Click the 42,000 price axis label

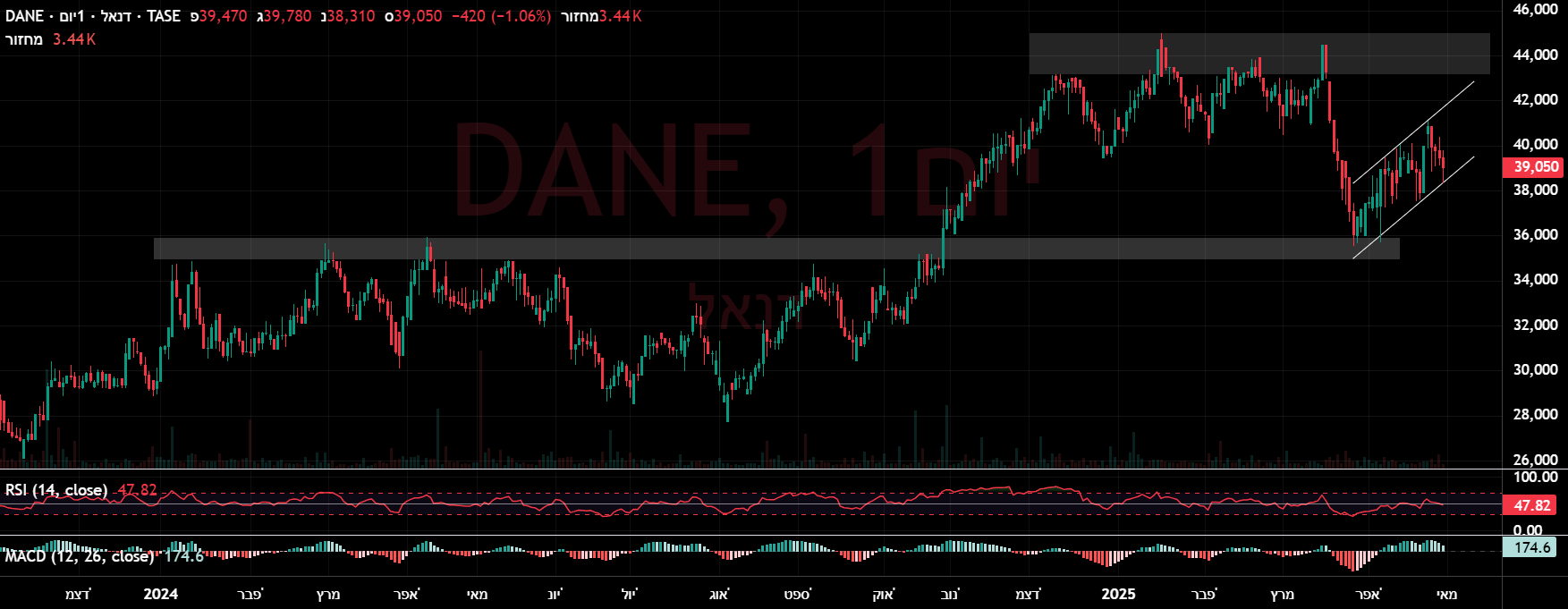coord(1535,99)
